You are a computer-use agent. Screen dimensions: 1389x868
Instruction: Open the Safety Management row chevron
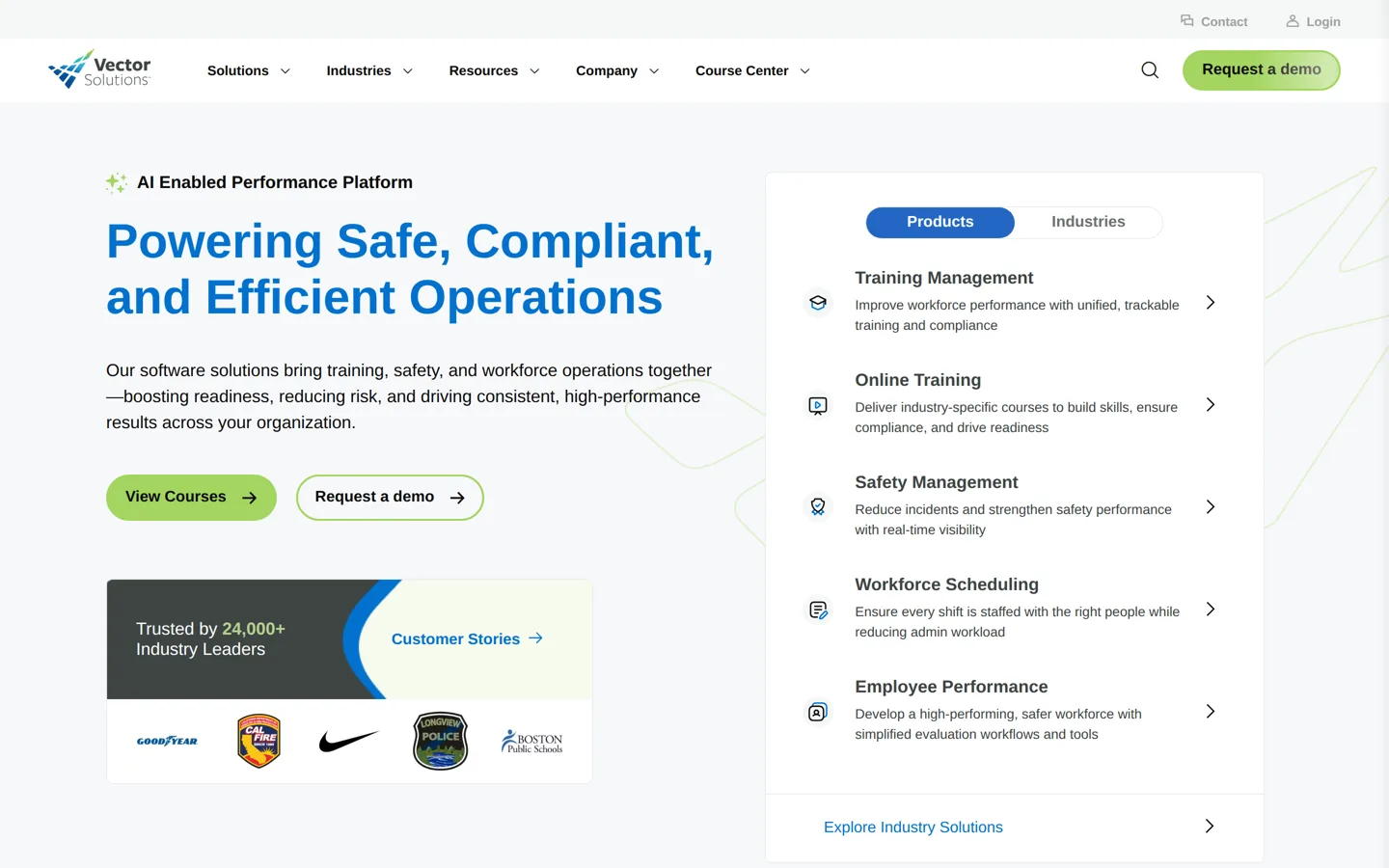(1211, 507)
